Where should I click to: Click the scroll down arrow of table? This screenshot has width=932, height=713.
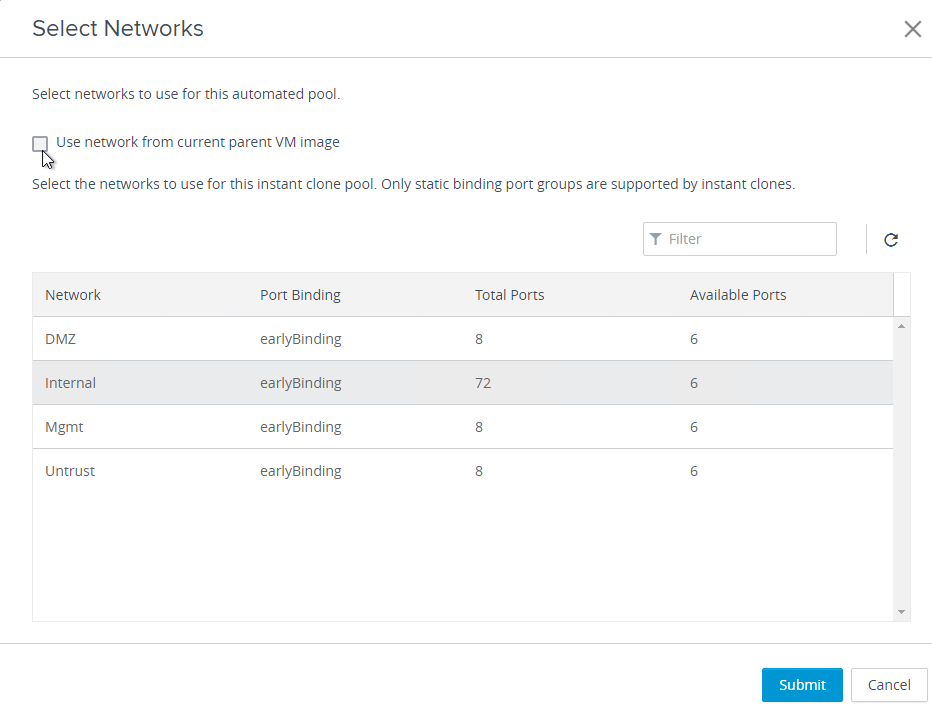(x=901, y=612)
